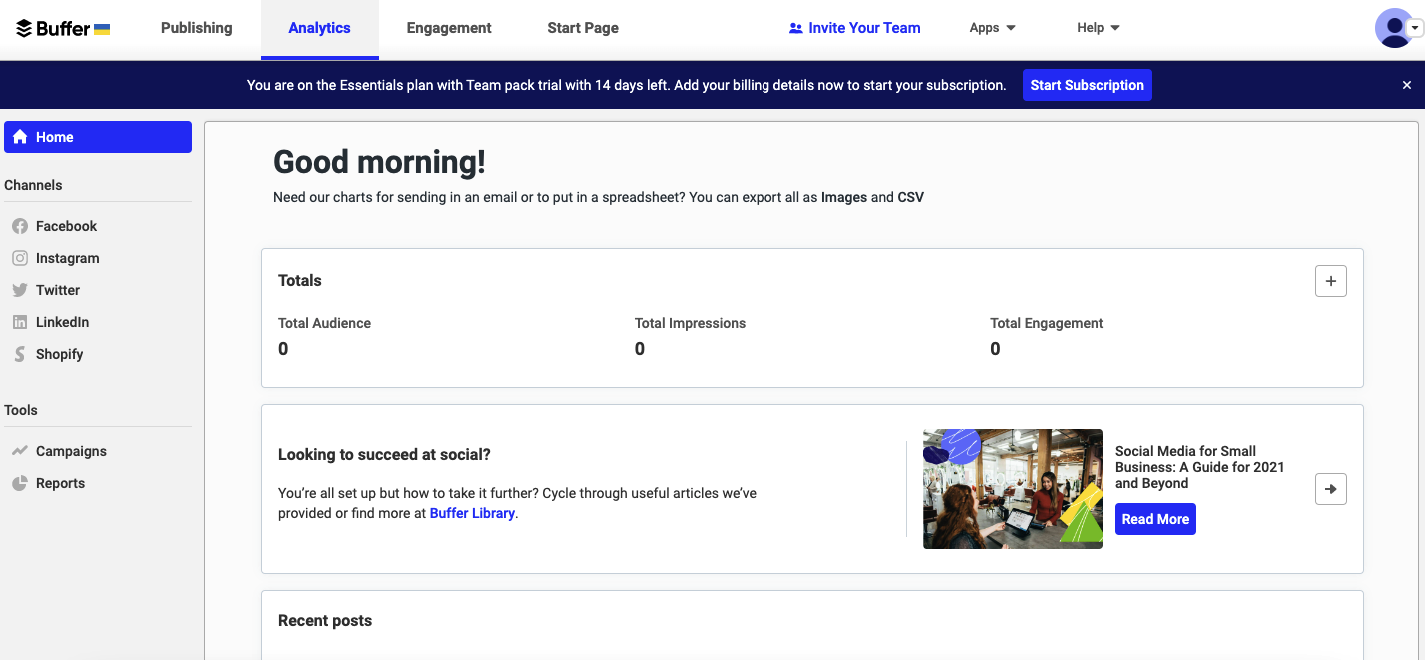
Task: Click the Campaigns chart icon
Action: pyautogui.click(x=20, y=451)
